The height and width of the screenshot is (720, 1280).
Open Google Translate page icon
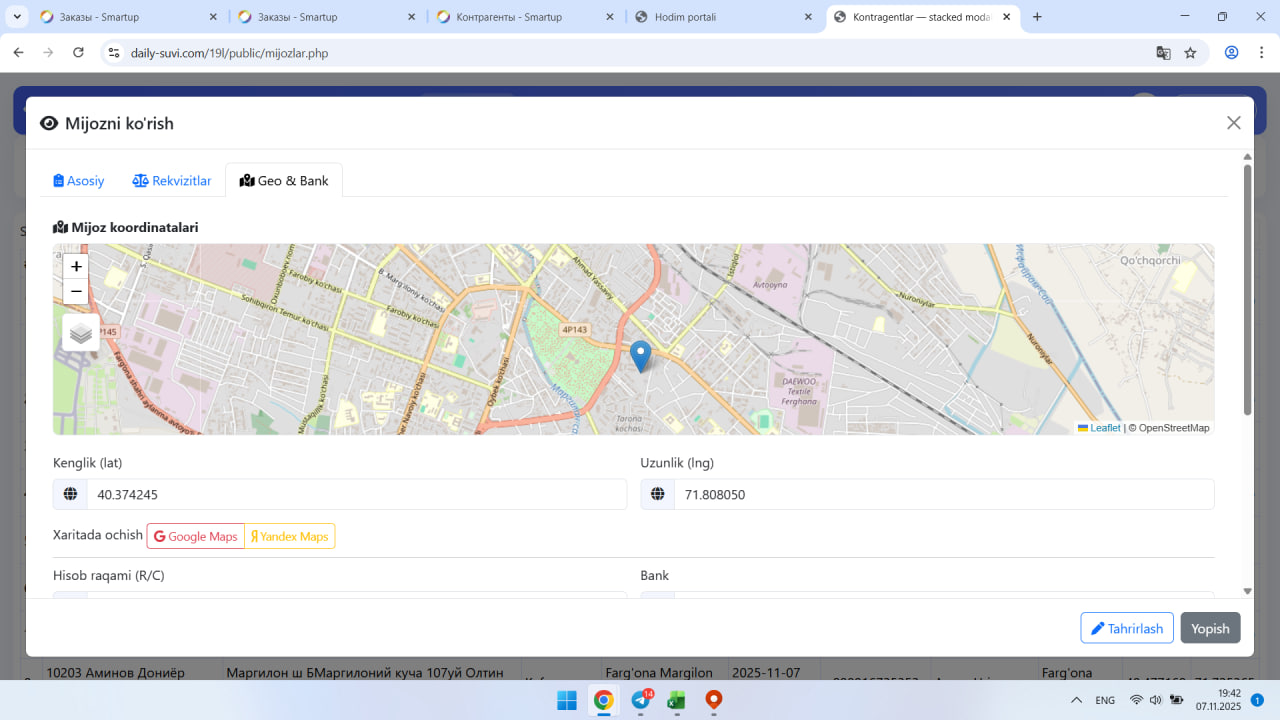point(1163,53)
